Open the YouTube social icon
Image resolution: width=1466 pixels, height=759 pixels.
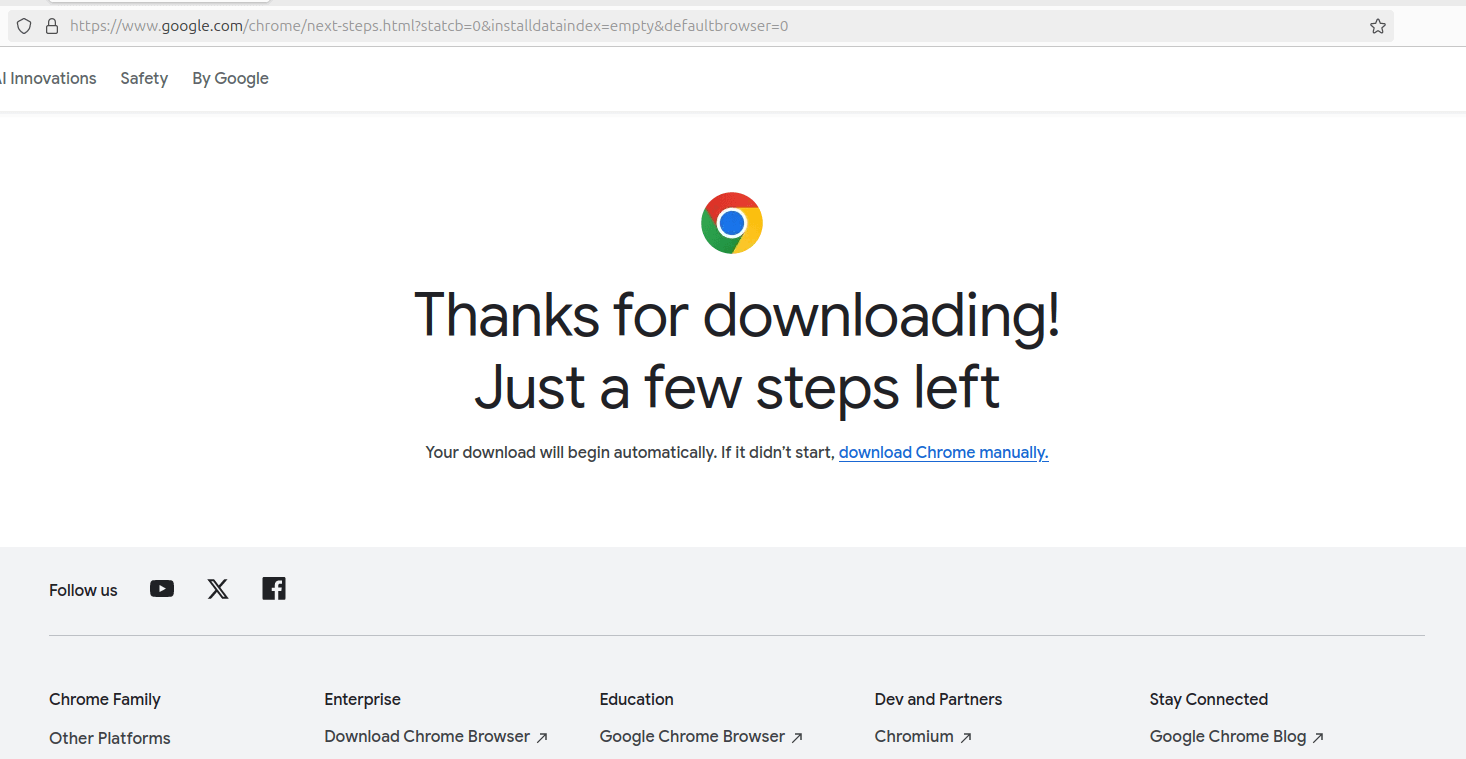click(x=162, y=589)
